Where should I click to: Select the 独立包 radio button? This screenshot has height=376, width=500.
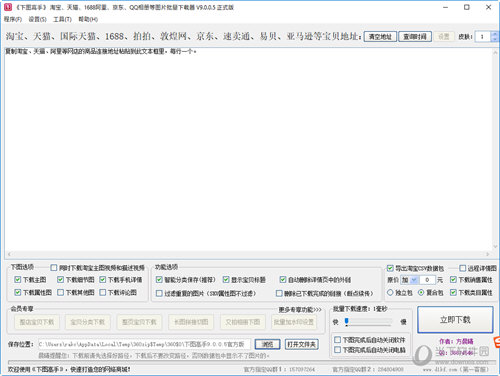click(390, 292)
